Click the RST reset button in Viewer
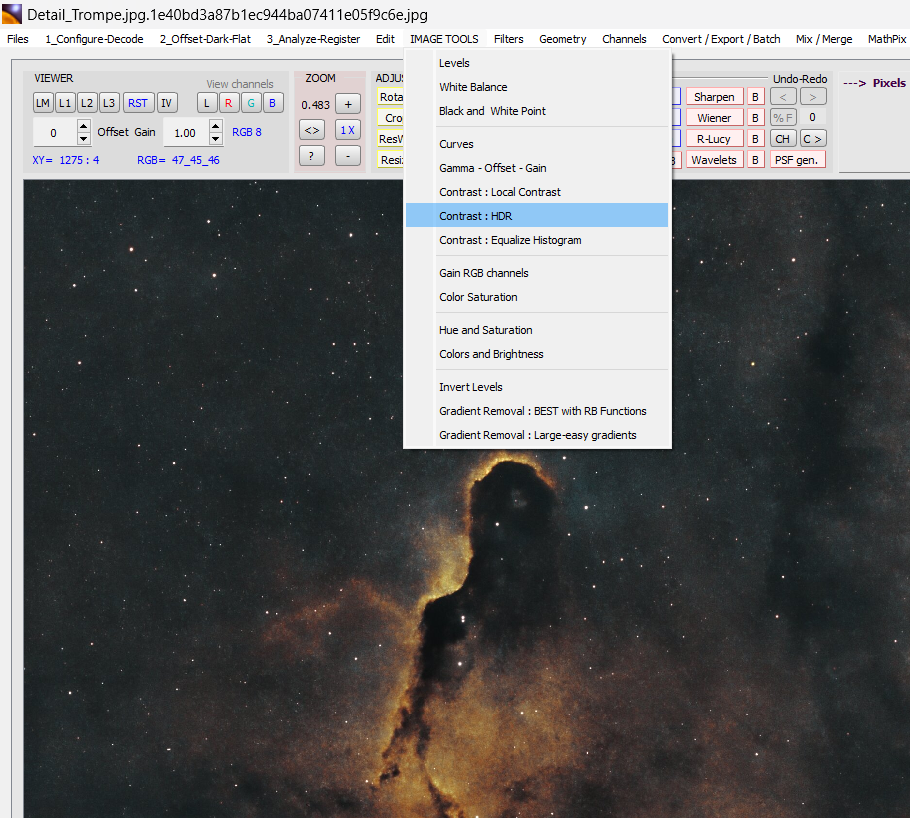The width and height of the screenshot is (910, 818). (138, 103)
